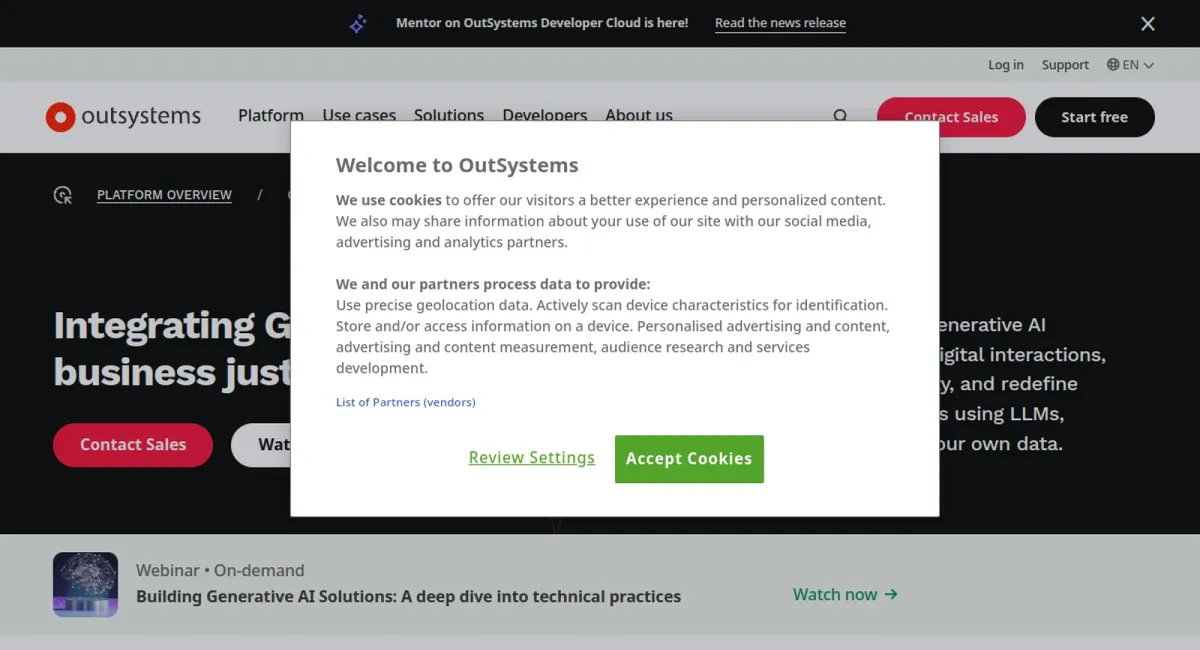Open the List of Partners (vendors) link
This screenshot has height=650, width=1200.
pos(406,402)
